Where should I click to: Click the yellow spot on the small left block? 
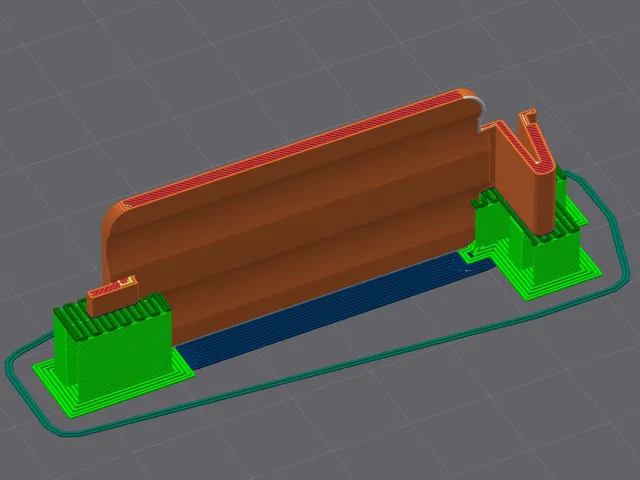(x=126, y=282)
